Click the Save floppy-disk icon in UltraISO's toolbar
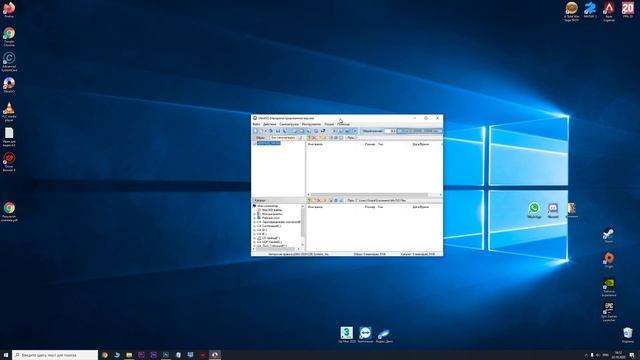 coord(278,131)
